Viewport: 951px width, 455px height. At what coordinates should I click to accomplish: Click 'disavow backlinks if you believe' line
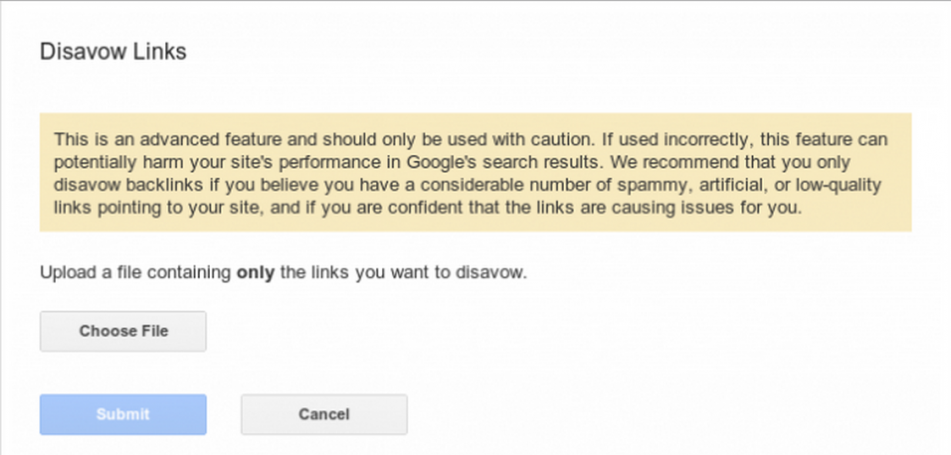tap(187, 185)
